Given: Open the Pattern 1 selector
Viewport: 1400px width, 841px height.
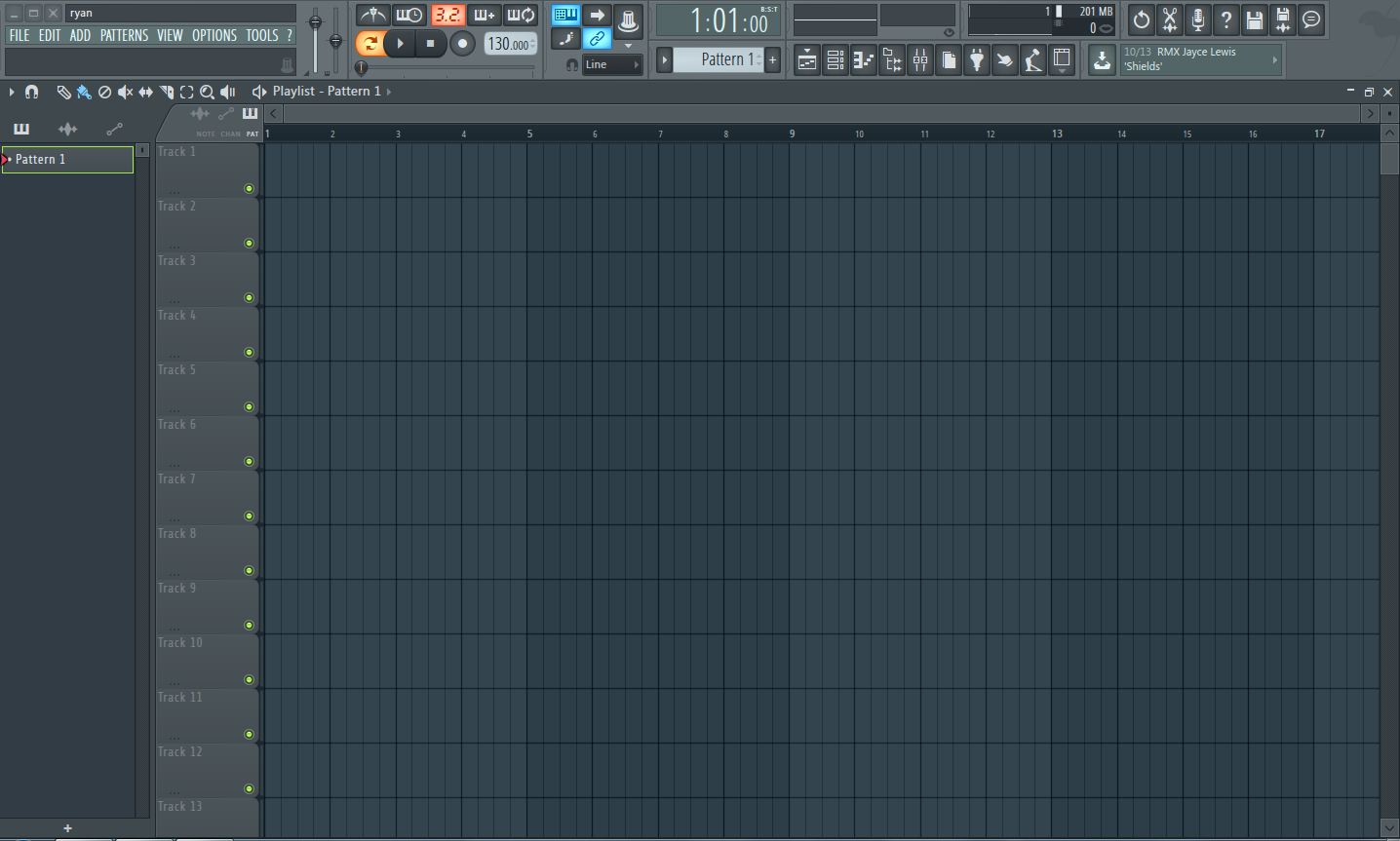Looking at the screenshot, I should [719, 59].
